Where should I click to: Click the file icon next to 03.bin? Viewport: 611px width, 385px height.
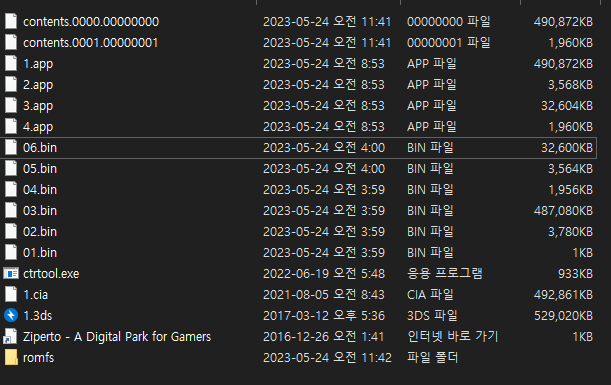[11, 211]
